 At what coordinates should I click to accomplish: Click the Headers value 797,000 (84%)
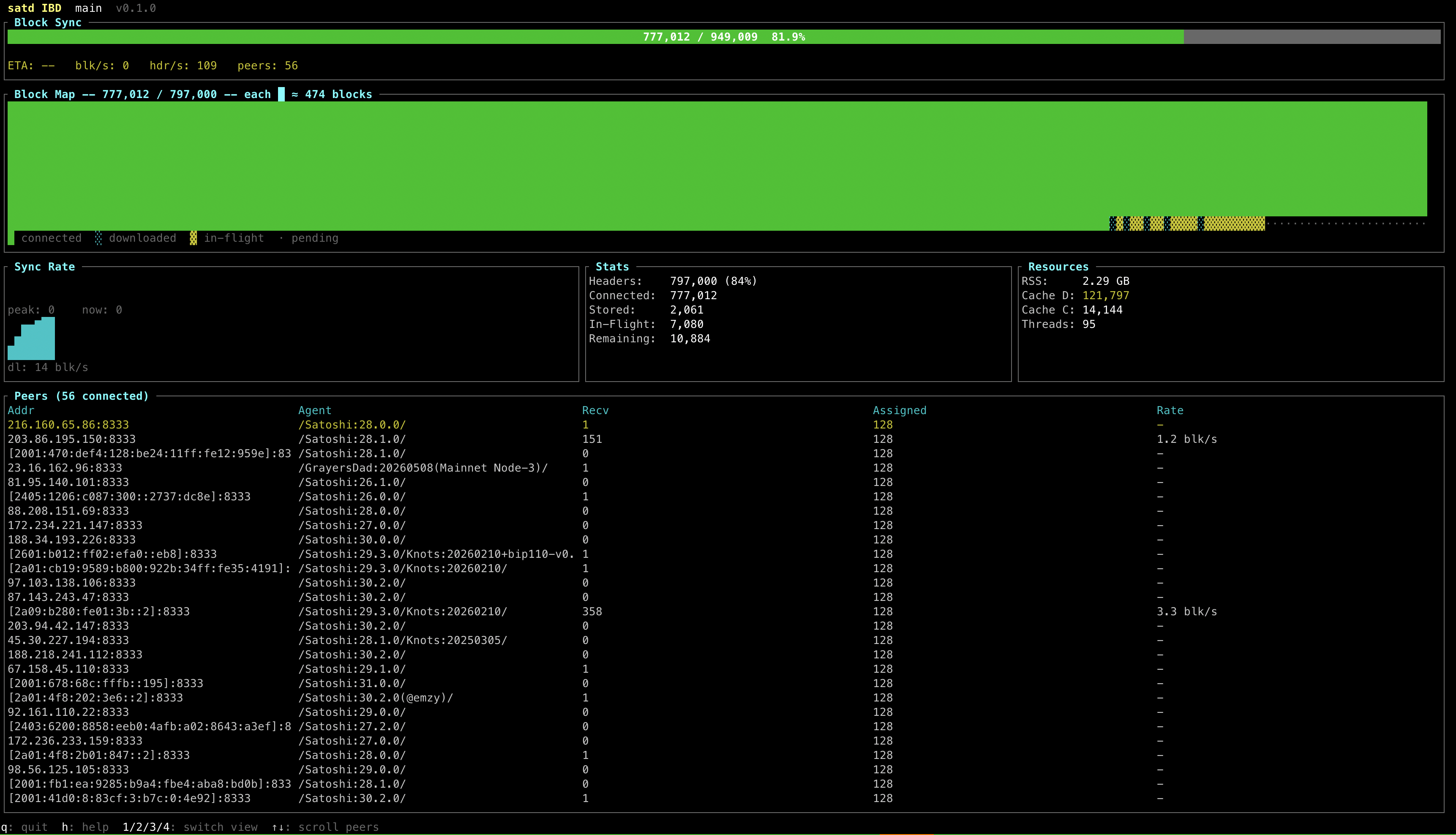click(x=714, y=281)
